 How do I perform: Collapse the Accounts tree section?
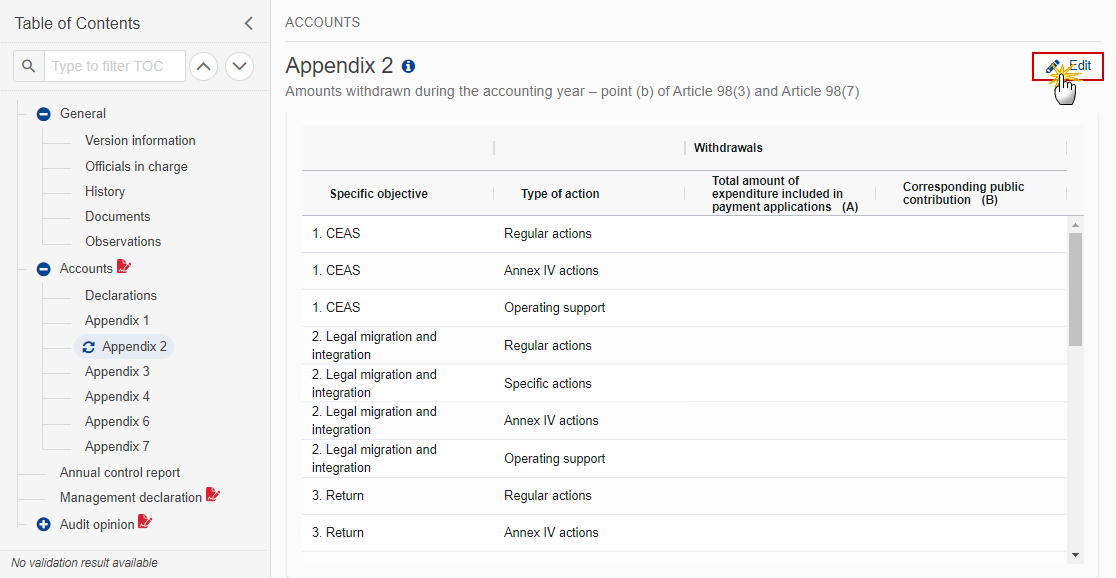[x=43, y=269]
